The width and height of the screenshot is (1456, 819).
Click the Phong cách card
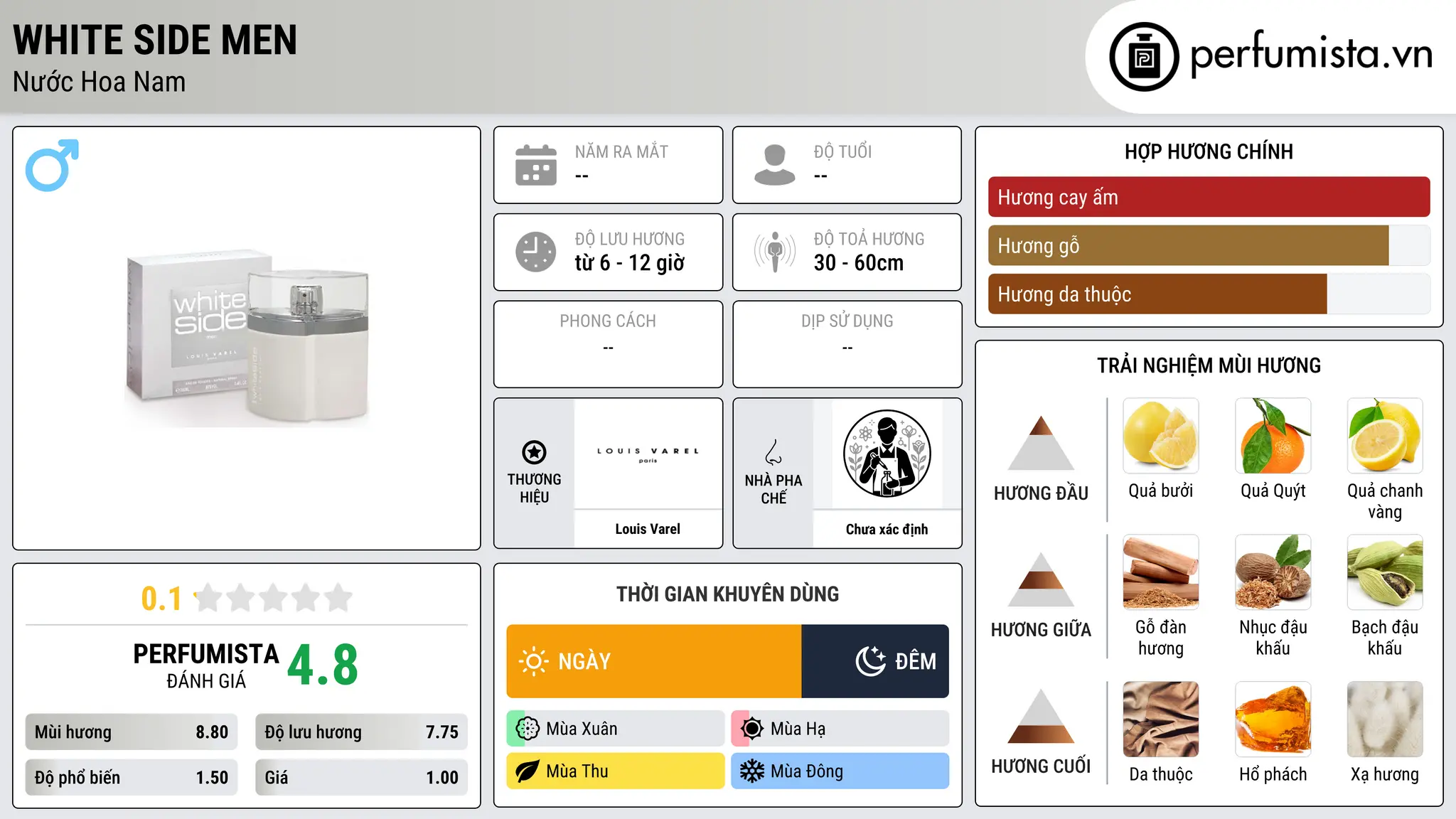coord(608,344)
